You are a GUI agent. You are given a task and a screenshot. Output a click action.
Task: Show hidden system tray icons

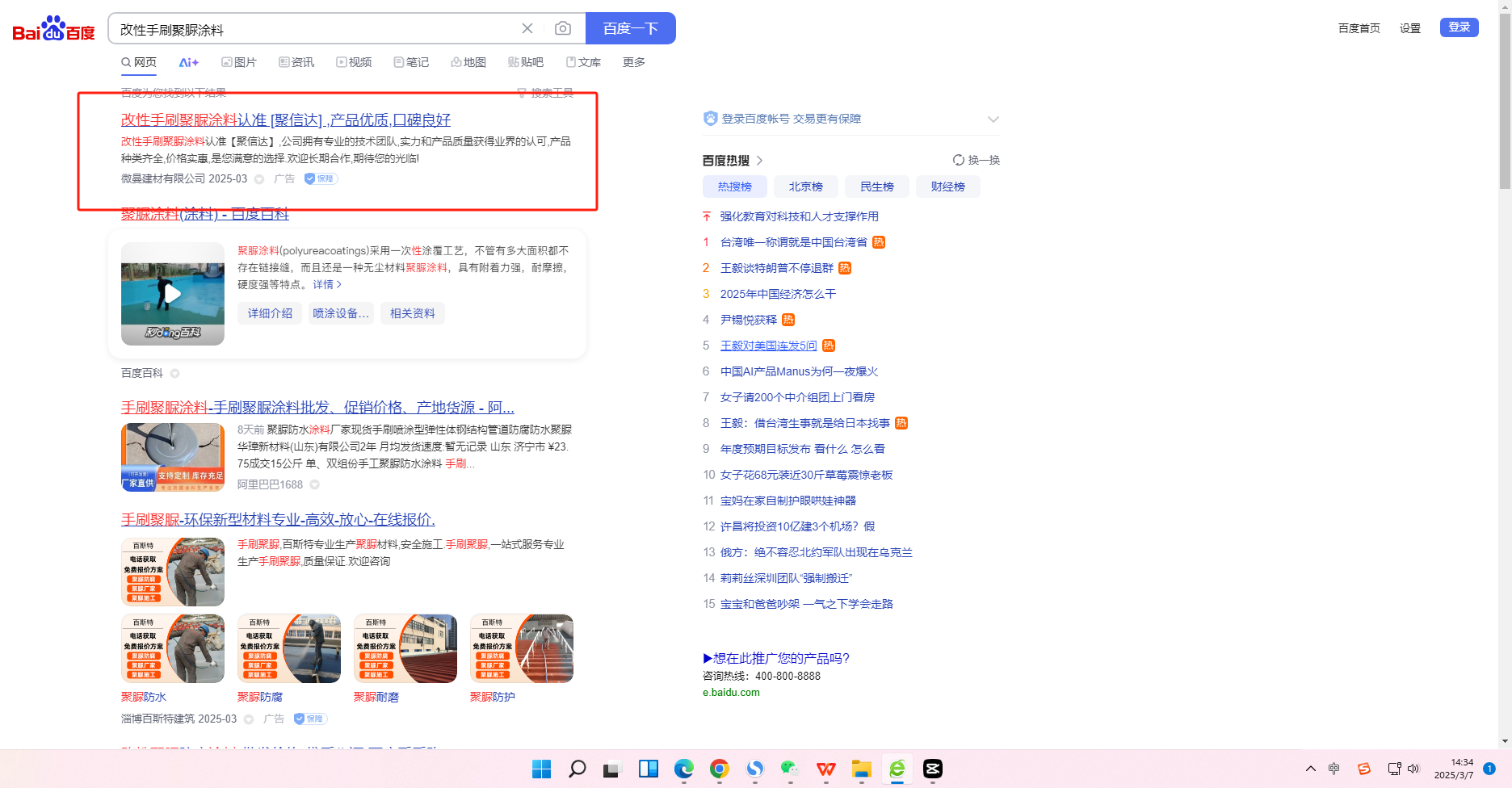1310,769
